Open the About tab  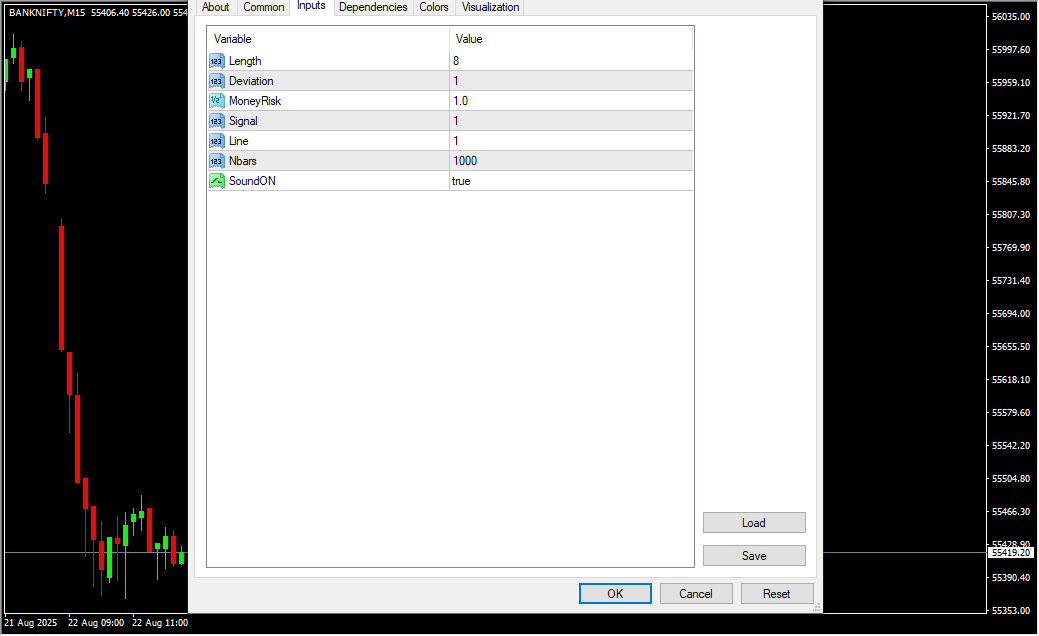coord(215,7)
